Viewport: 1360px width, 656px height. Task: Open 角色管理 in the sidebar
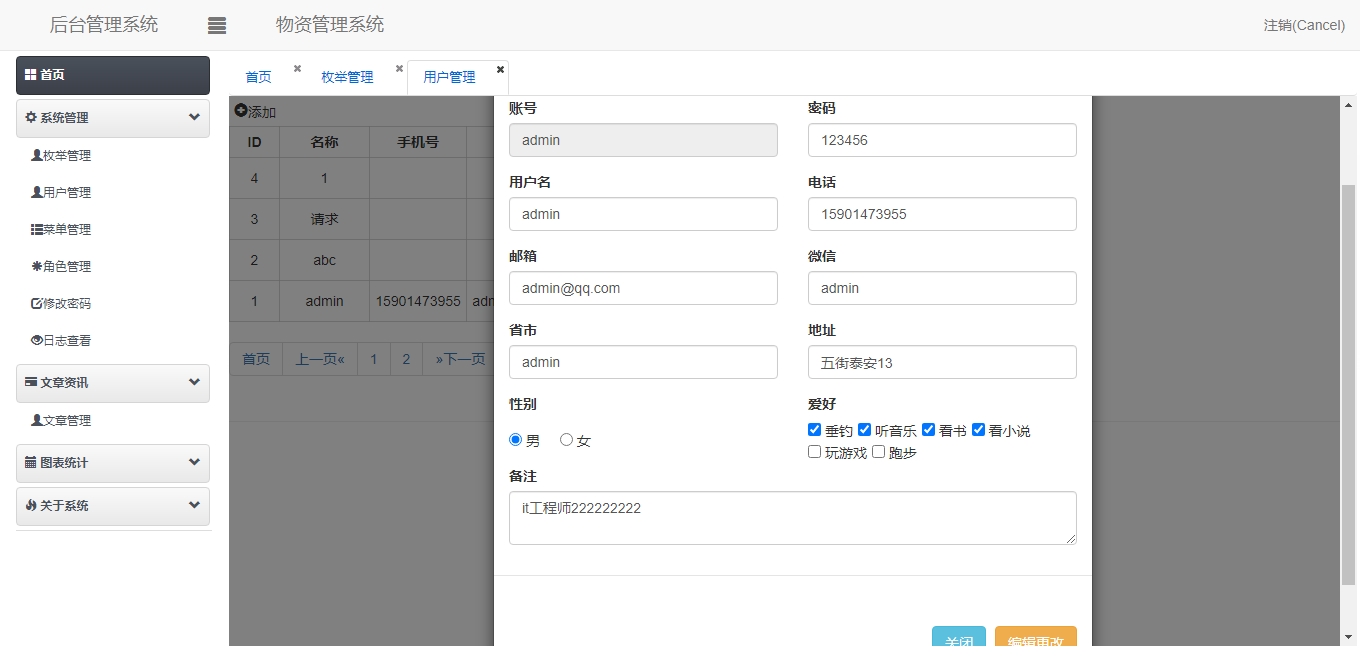(61, 266)
